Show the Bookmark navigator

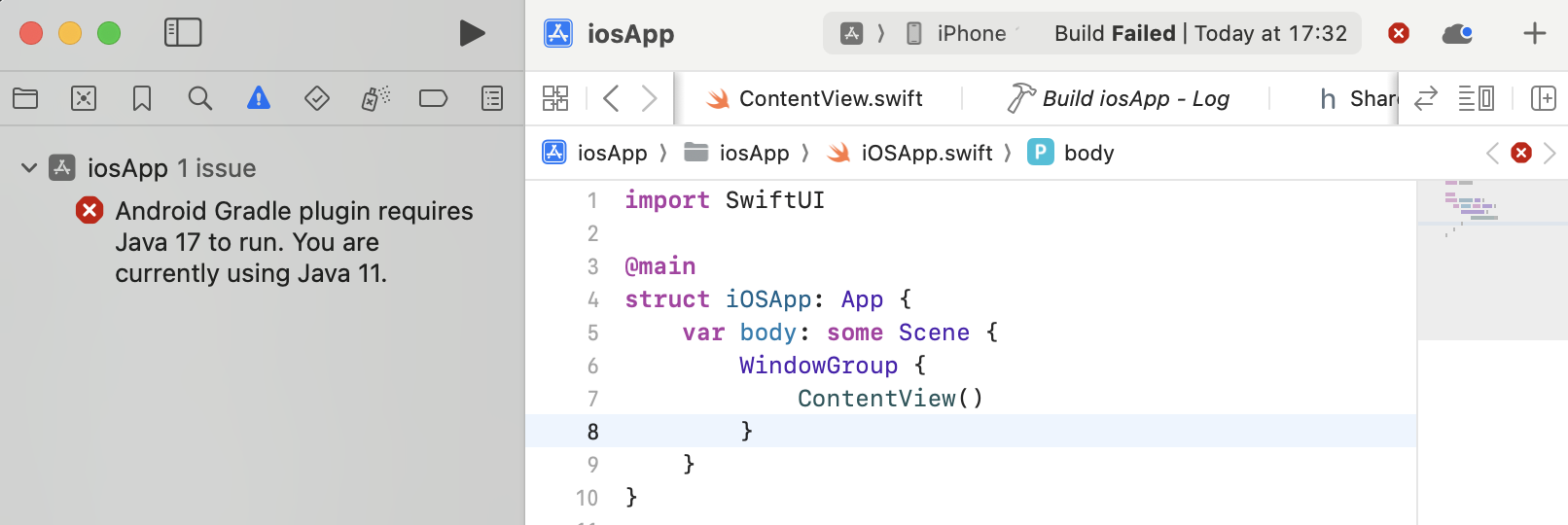(142, 98)
